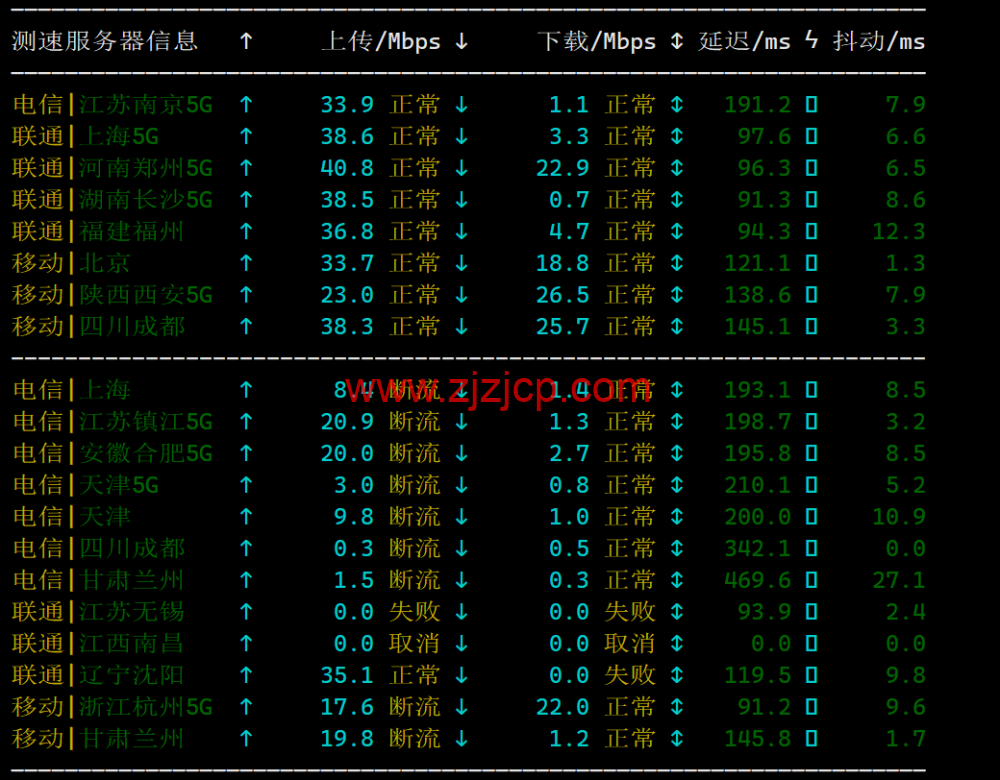Click the box icon next to 469.6 latency
The image size is (1000, 780).
(x=811, y=580)
